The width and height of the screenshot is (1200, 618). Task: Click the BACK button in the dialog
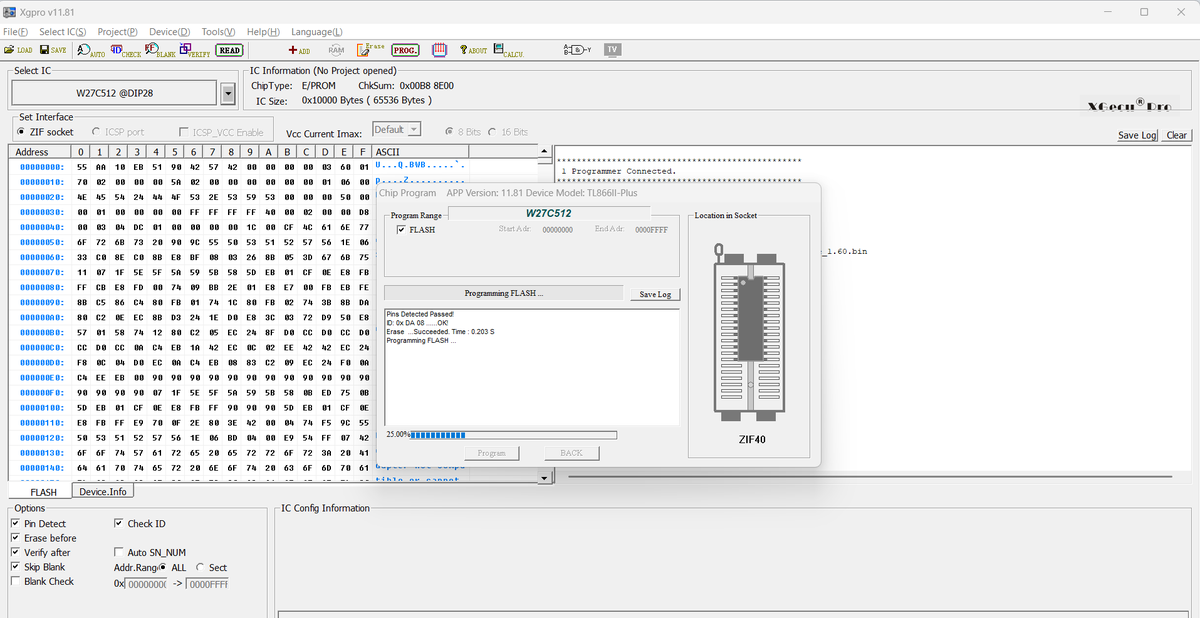[571, 453]
